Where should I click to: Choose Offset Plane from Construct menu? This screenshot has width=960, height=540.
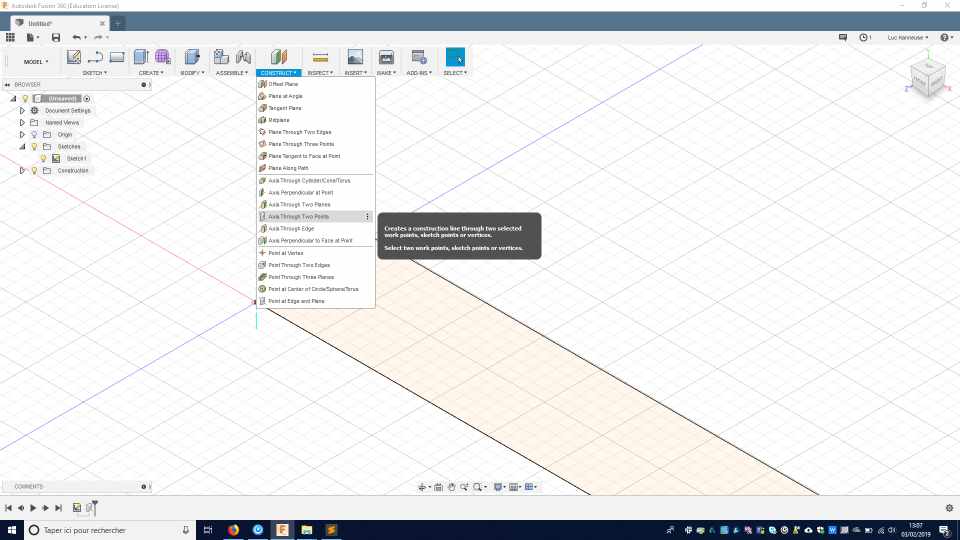tap(315, 84)
